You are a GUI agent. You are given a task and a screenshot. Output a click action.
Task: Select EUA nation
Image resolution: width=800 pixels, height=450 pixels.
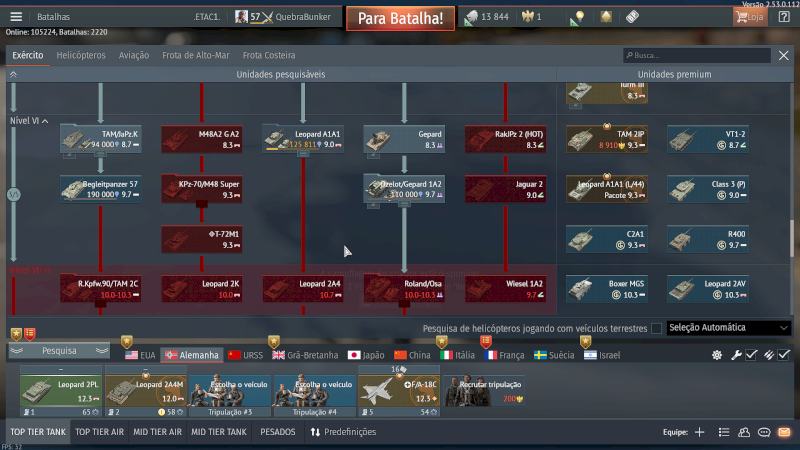click(x=140, y=355)
